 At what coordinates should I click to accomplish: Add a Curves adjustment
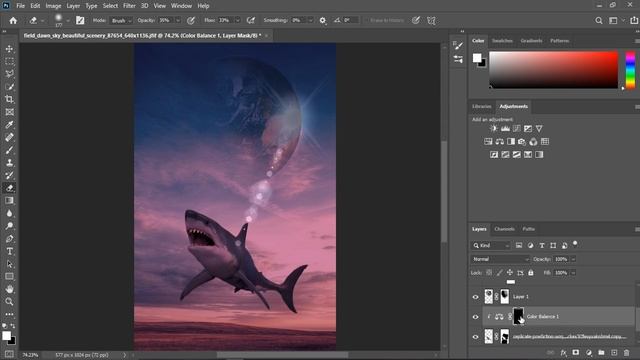point(517,129)
